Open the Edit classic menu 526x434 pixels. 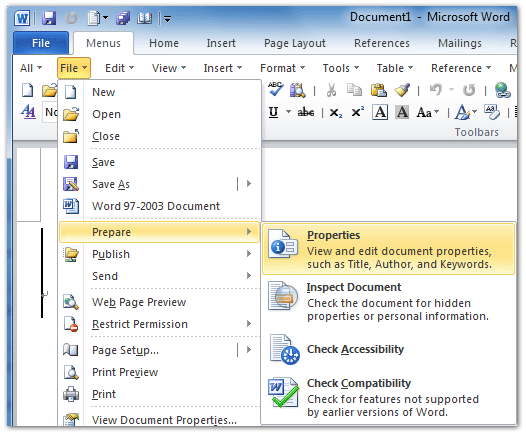click(x=119, y=68)
